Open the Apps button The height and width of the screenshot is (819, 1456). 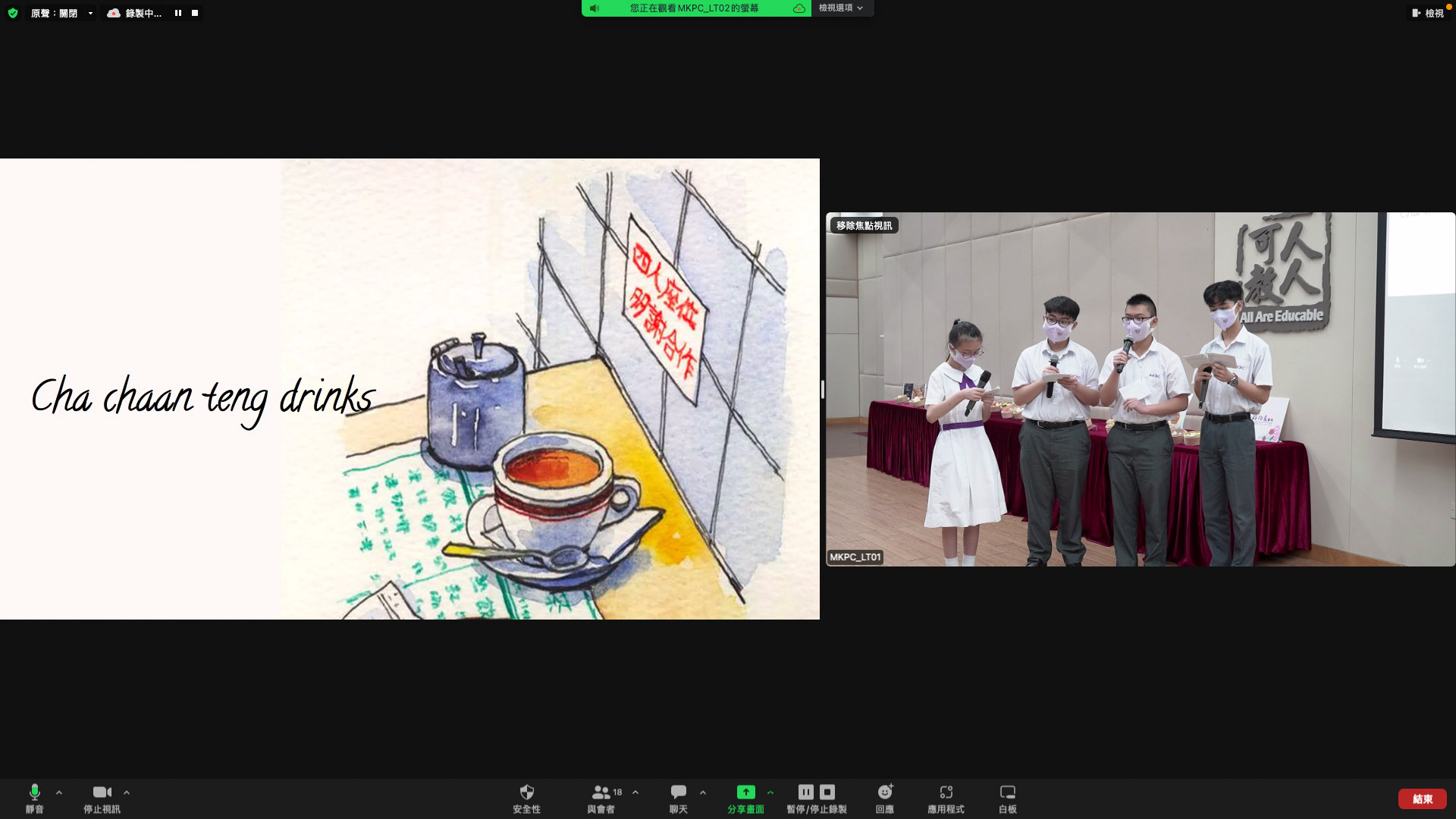(946, 799)
